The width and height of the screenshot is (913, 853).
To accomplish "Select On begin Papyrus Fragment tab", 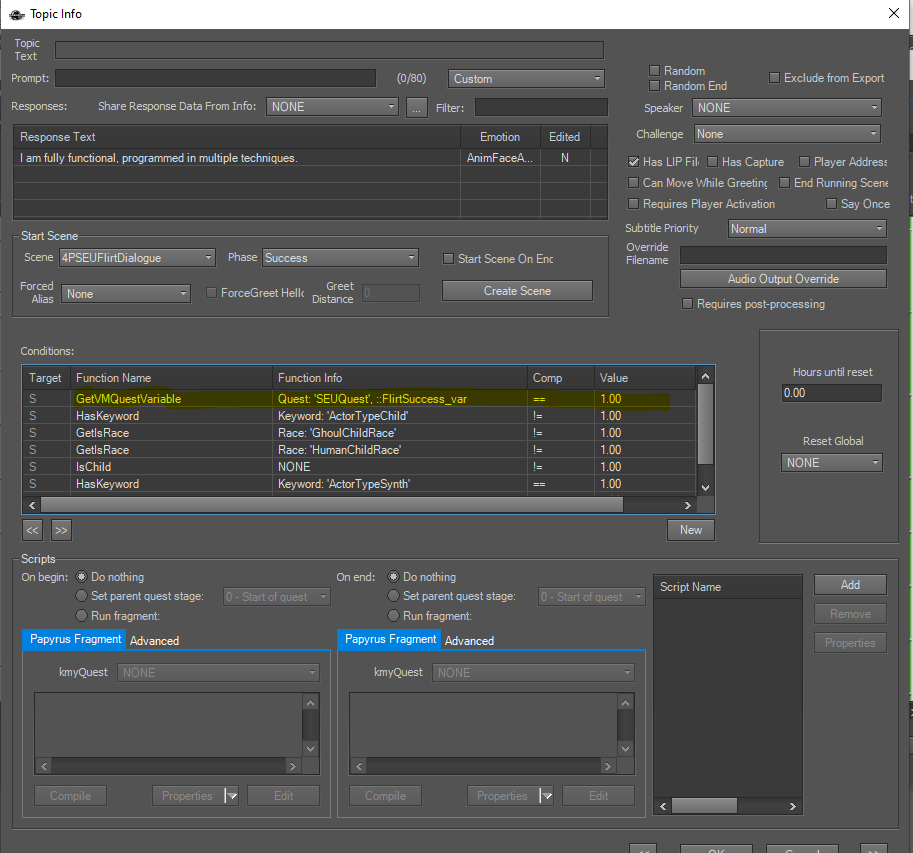I will 75,639.
